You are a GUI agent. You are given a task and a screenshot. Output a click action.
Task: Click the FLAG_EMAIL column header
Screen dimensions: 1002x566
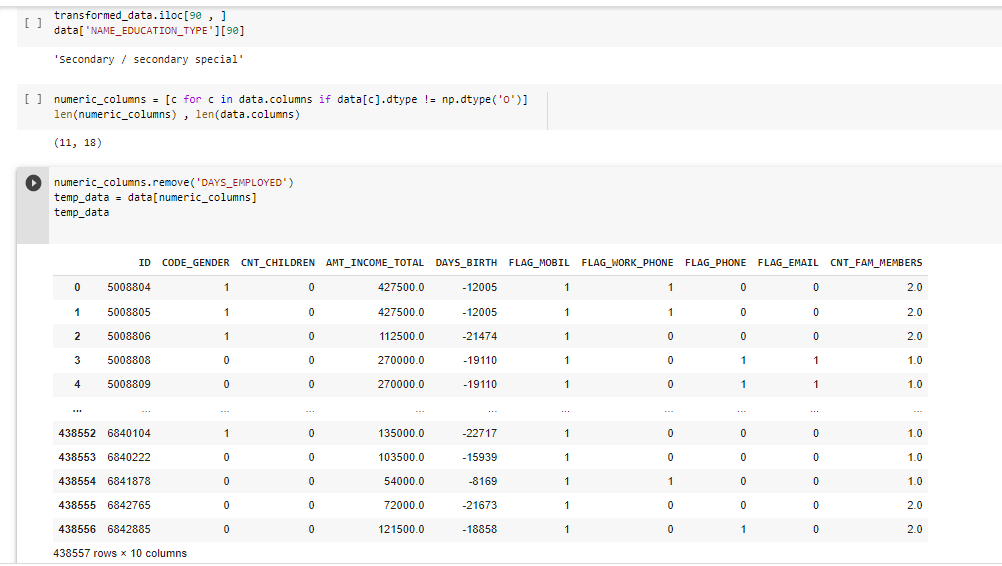789,263
